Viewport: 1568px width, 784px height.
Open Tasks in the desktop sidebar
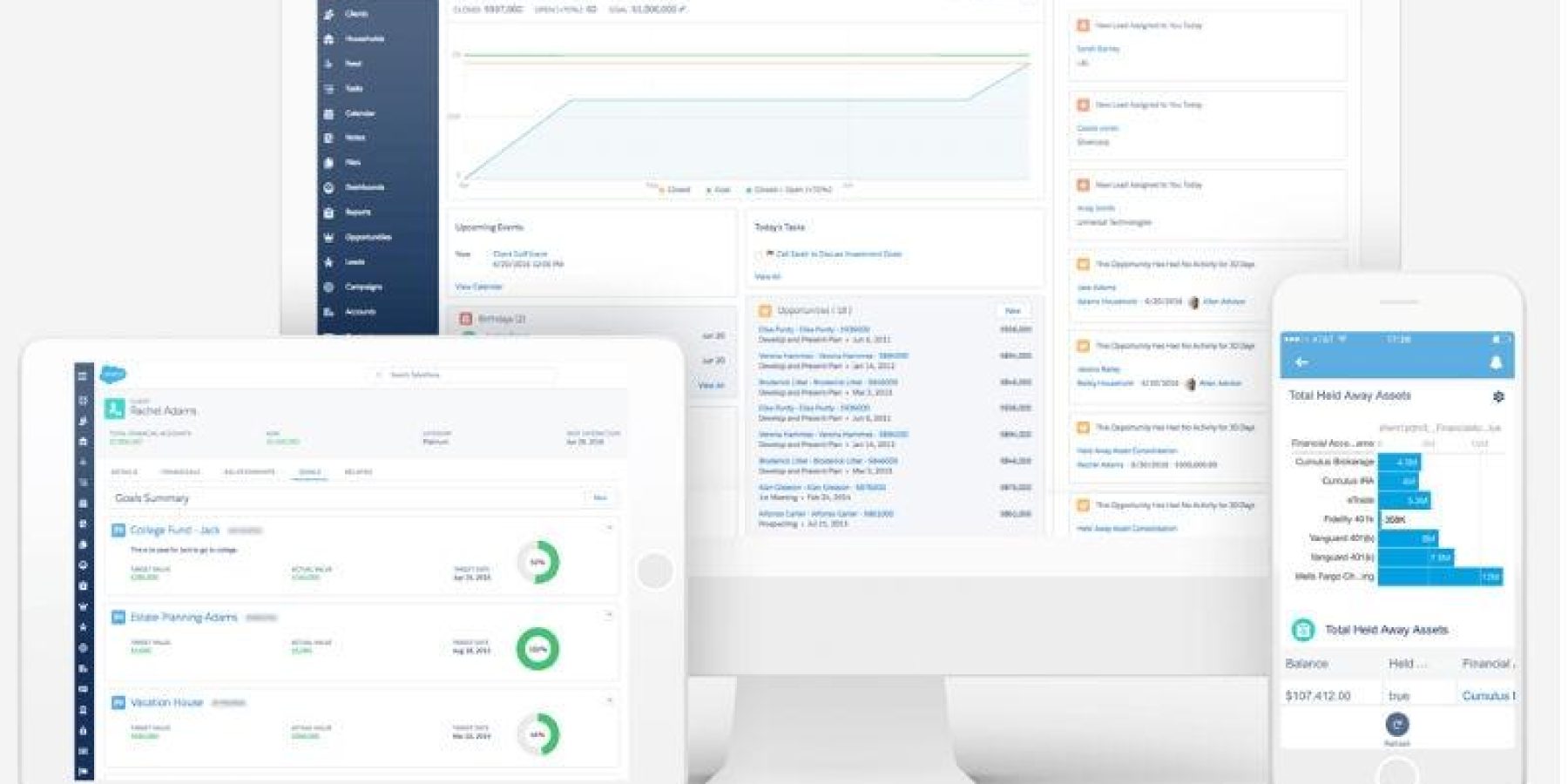pos(354,88)
